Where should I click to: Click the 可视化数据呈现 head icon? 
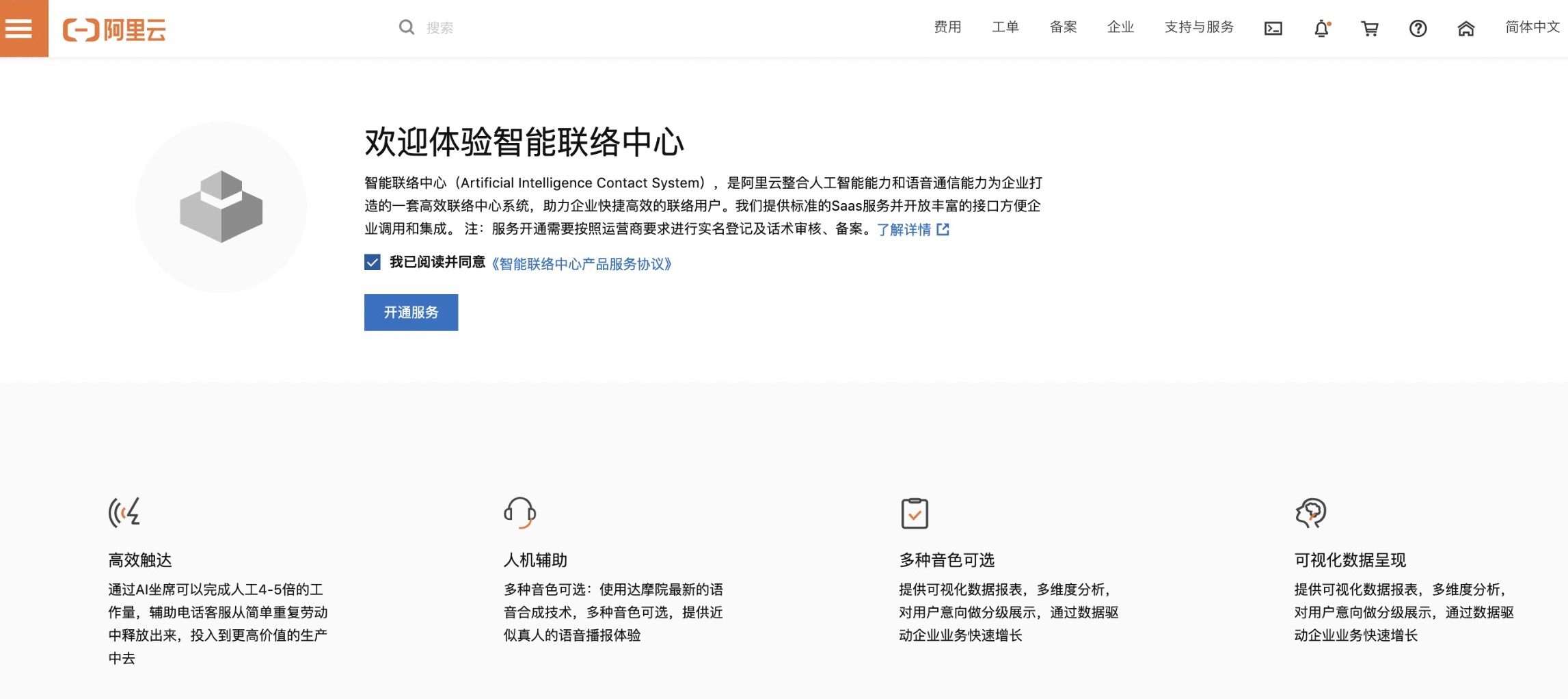[x=1310, y=513]
